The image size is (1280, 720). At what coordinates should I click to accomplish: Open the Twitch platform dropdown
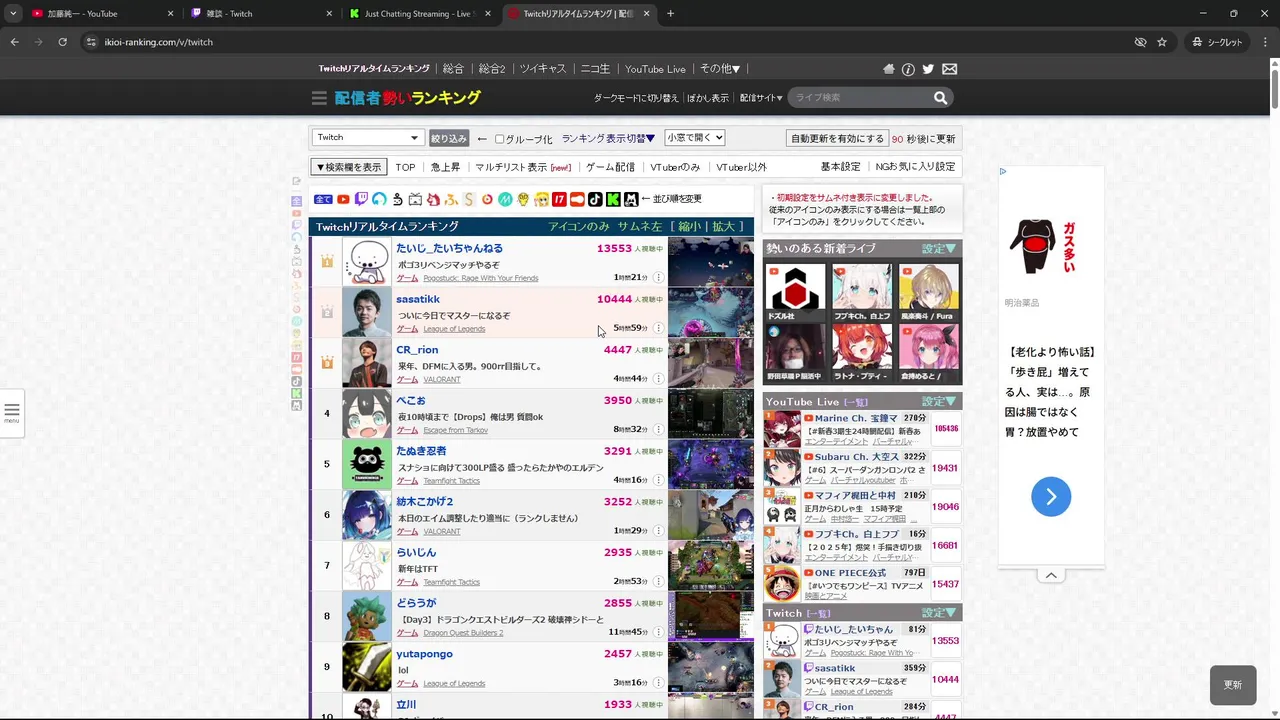[367, 138]
